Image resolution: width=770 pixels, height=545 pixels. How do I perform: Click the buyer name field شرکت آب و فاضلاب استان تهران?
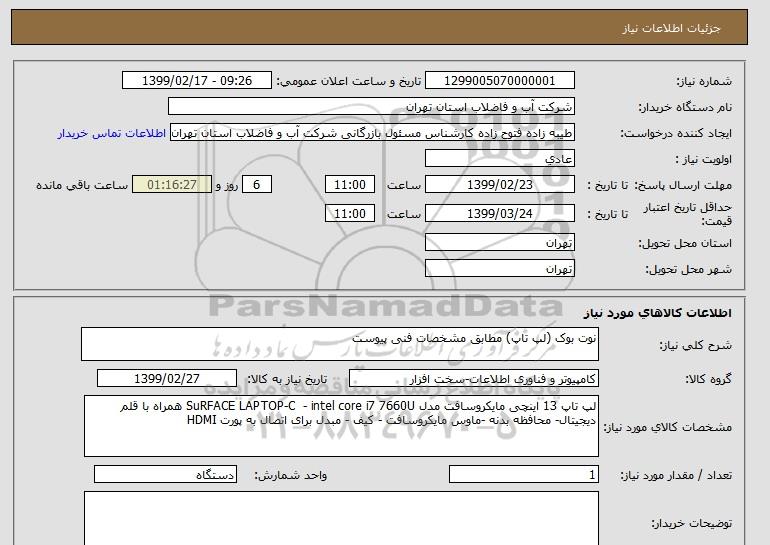(x=371, y=107)
